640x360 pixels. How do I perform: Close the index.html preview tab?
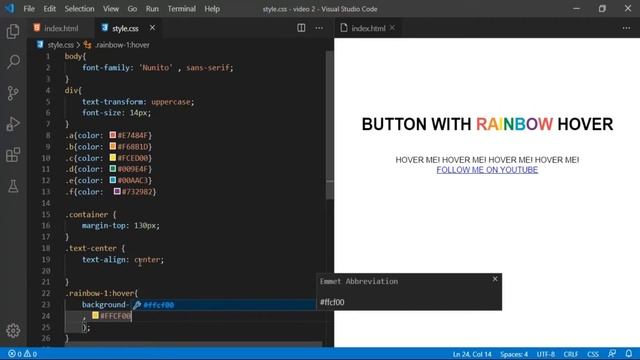(392, 28)
